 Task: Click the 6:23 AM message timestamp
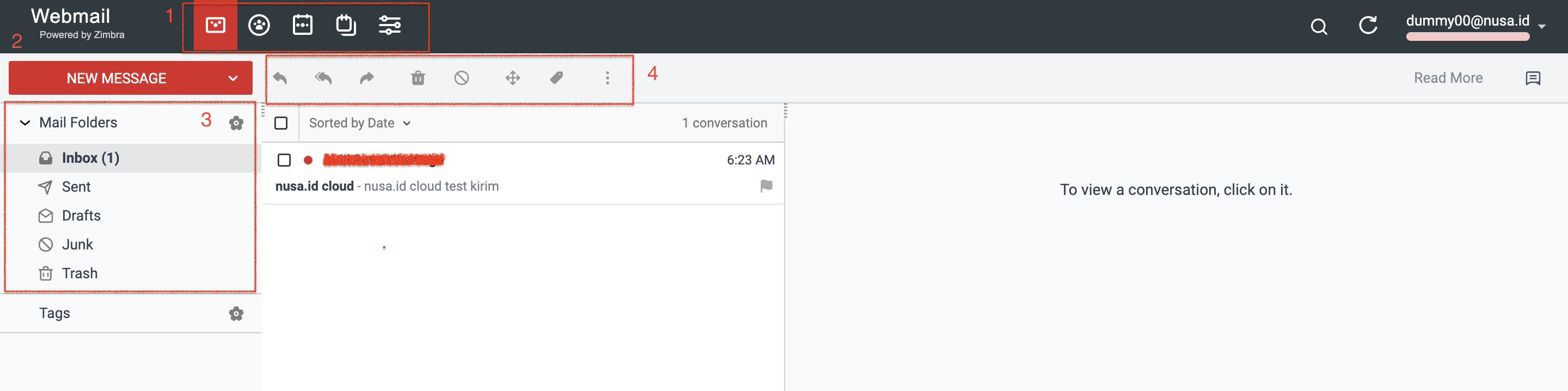pos(751,160)
